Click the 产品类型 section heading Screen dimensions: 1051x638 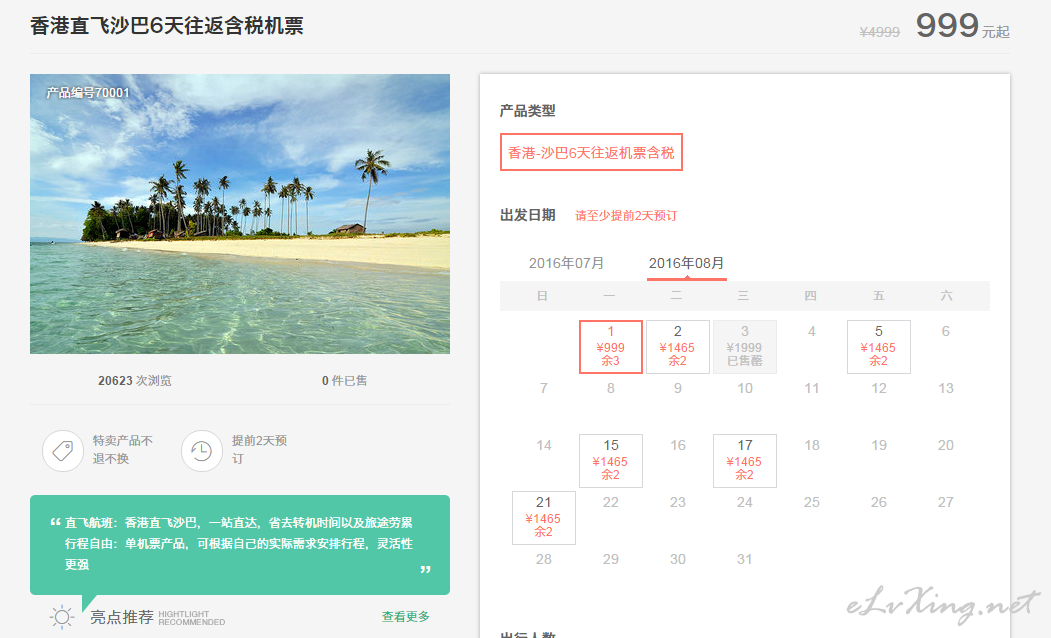pos(528,111)
